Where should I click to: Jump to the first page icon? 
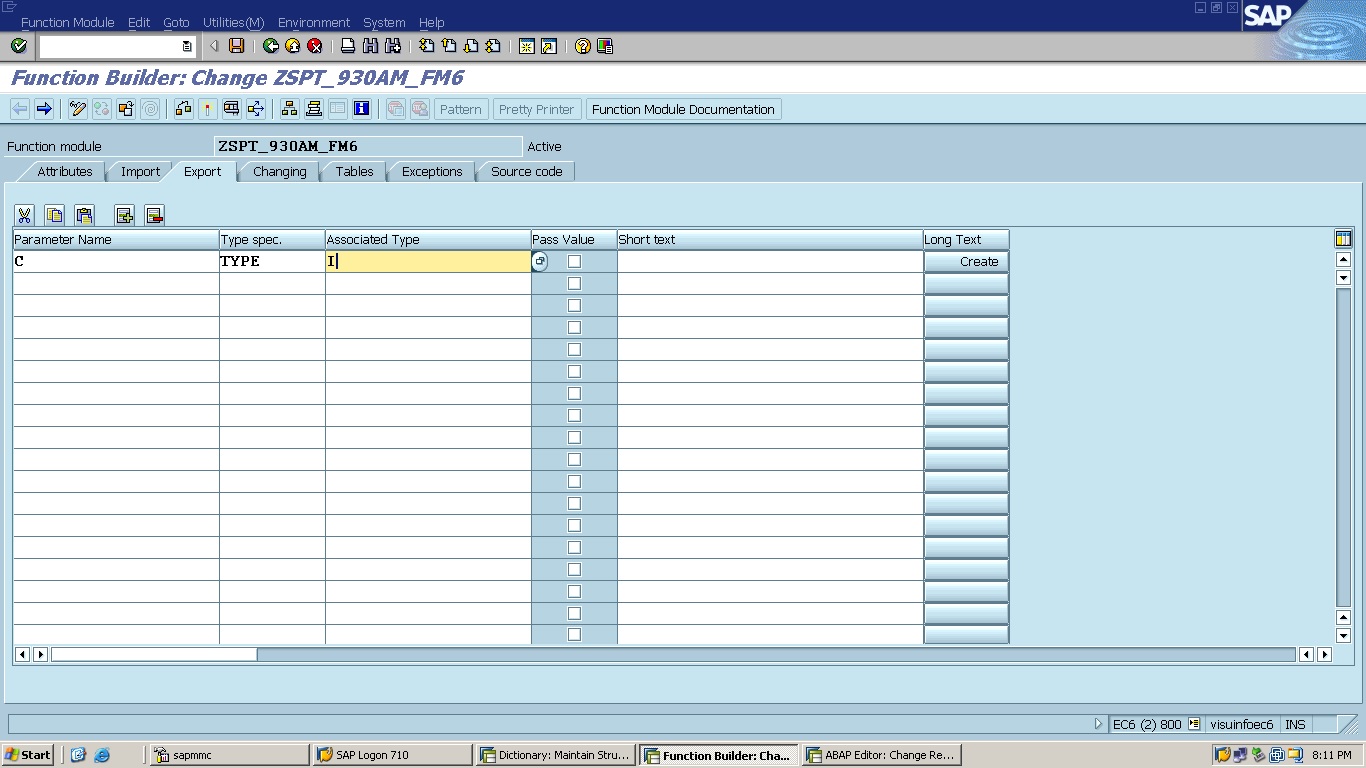(427, 46)
